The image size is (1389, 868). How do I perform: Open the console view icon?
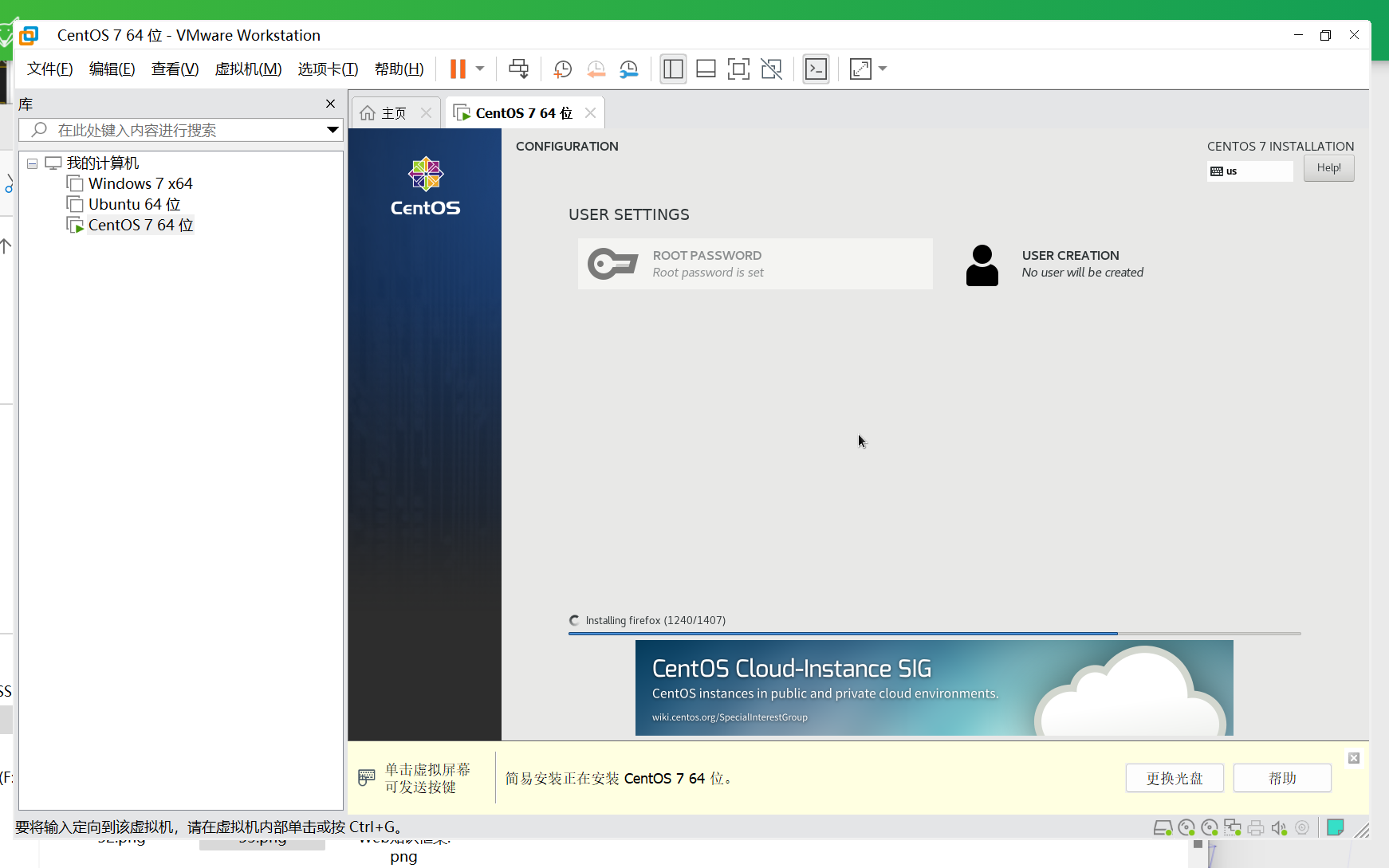click(816, 69)
